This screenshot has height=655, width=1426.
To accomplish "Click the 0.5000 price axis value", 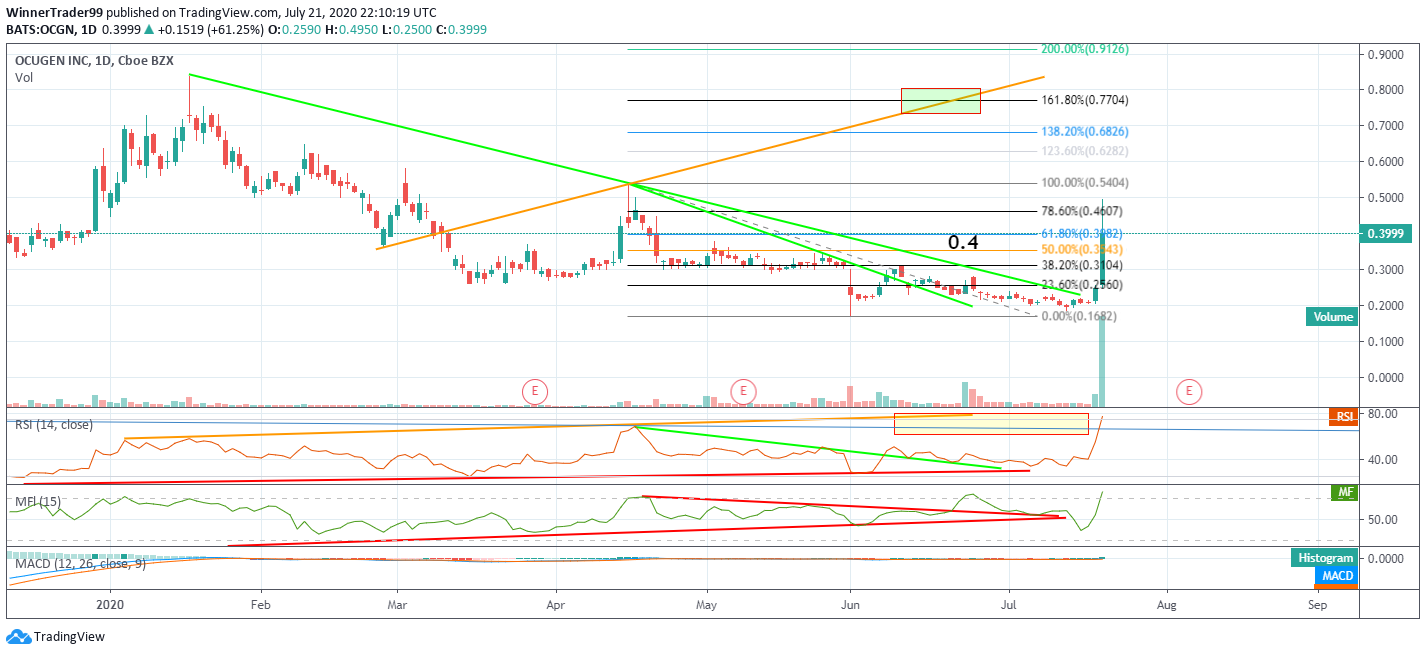I will [1386, 198].
